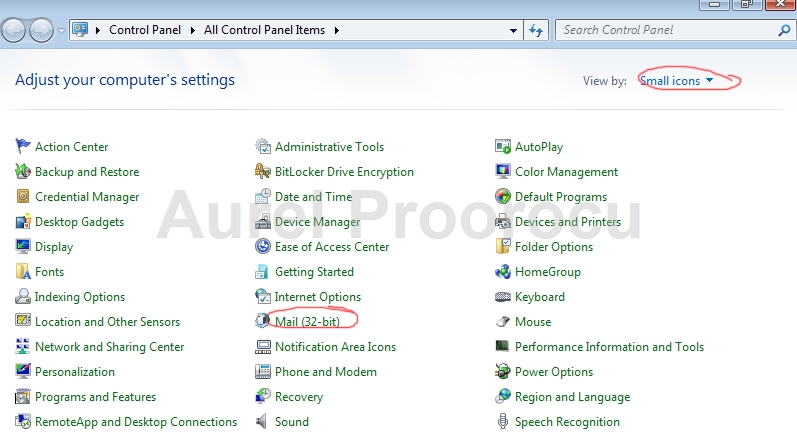The height and width of the screenshot is (432, 797).
Task: Open the Mouse icon
Action: coord(503,321)
